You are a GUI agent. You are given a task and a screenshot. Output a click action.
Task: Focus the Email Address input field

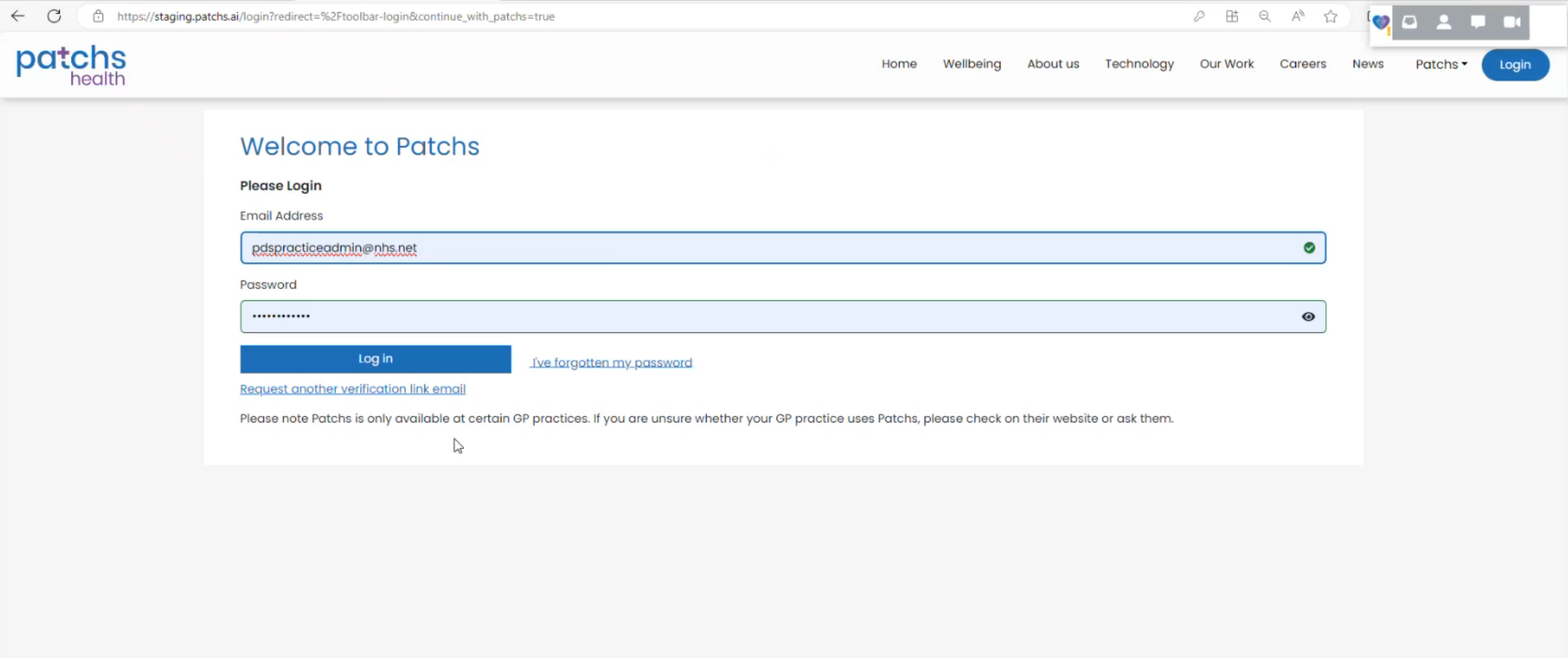[783, 248]
